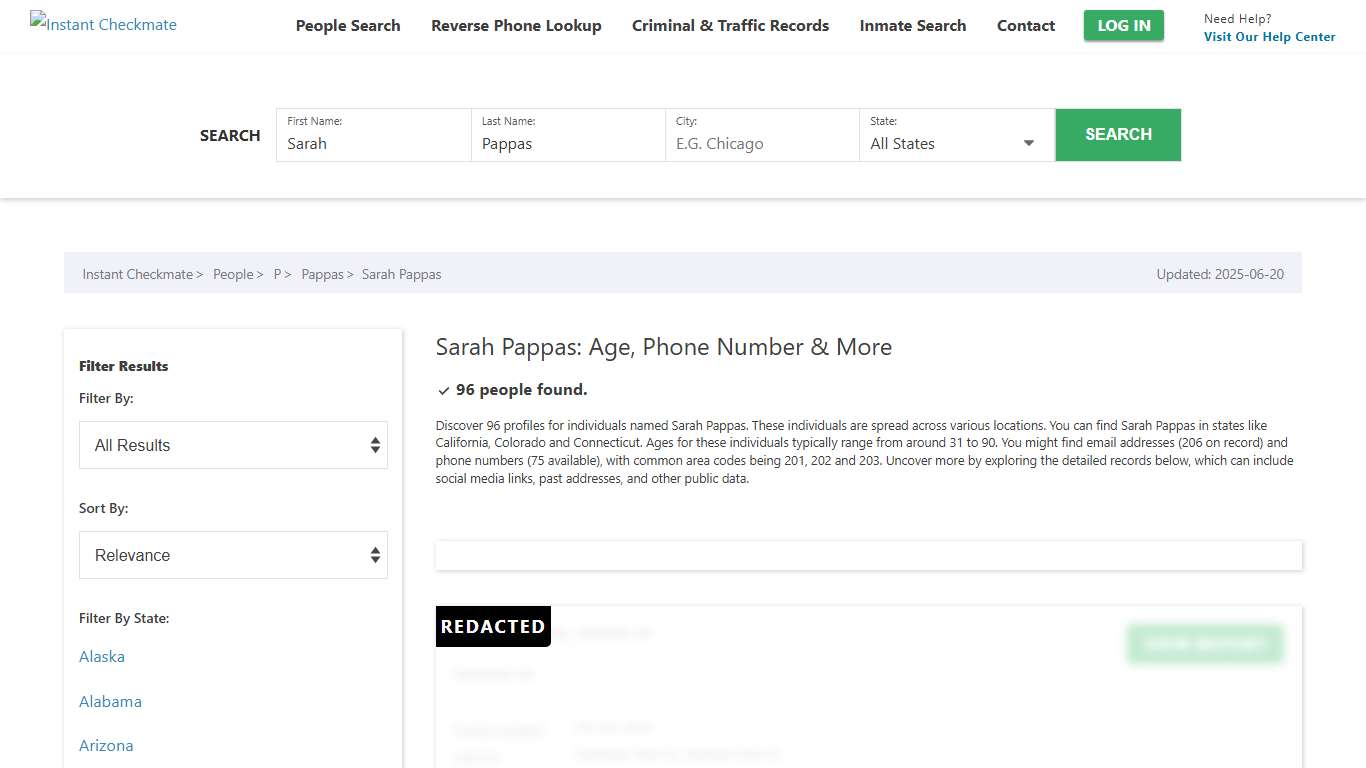Open the Pappas breadcrumb link
The height and width of the screenshot is (768, 1366).
coord(322,273)
